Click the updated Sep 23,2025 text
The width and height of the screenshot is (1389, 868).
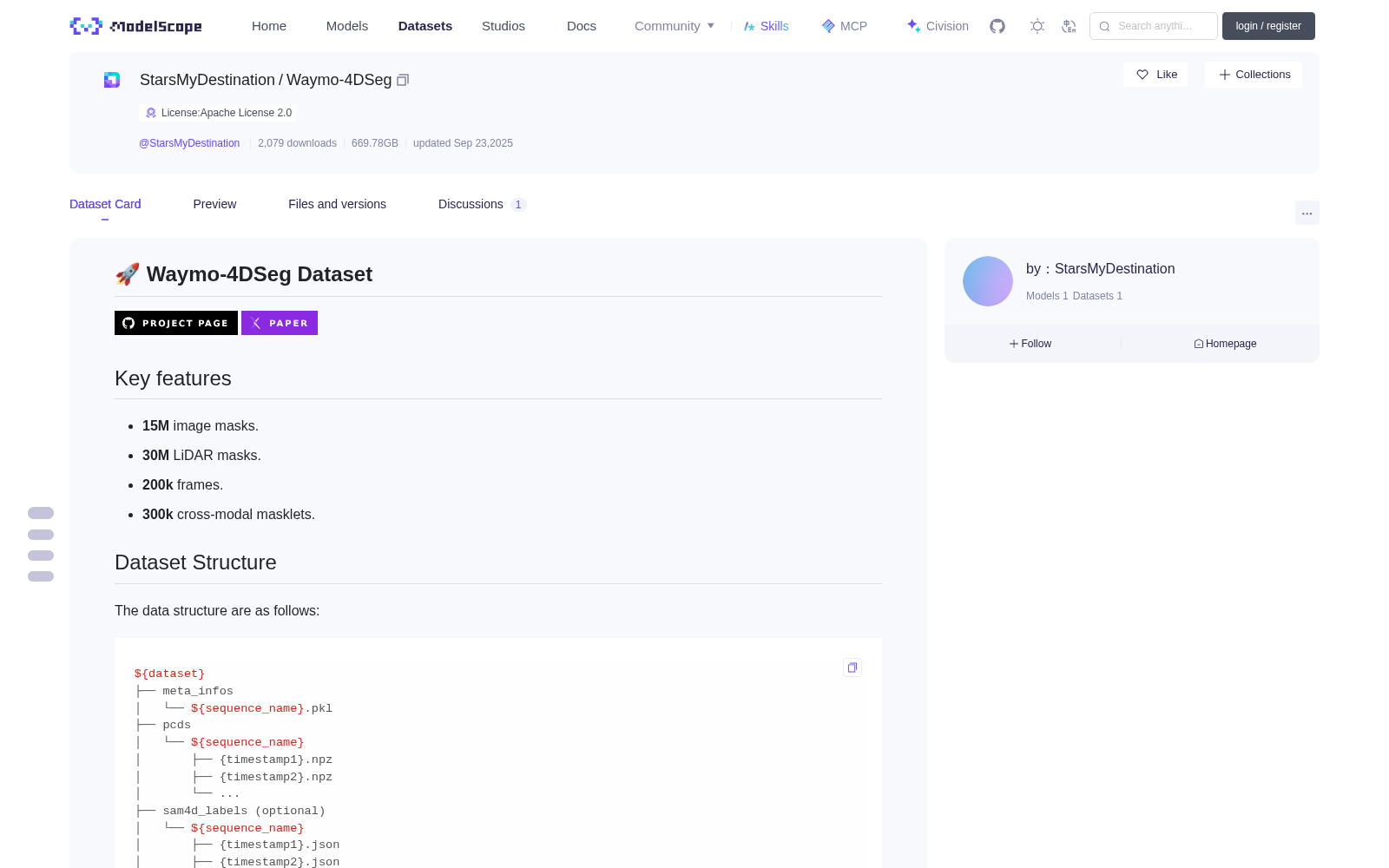(x=463, y=143)
